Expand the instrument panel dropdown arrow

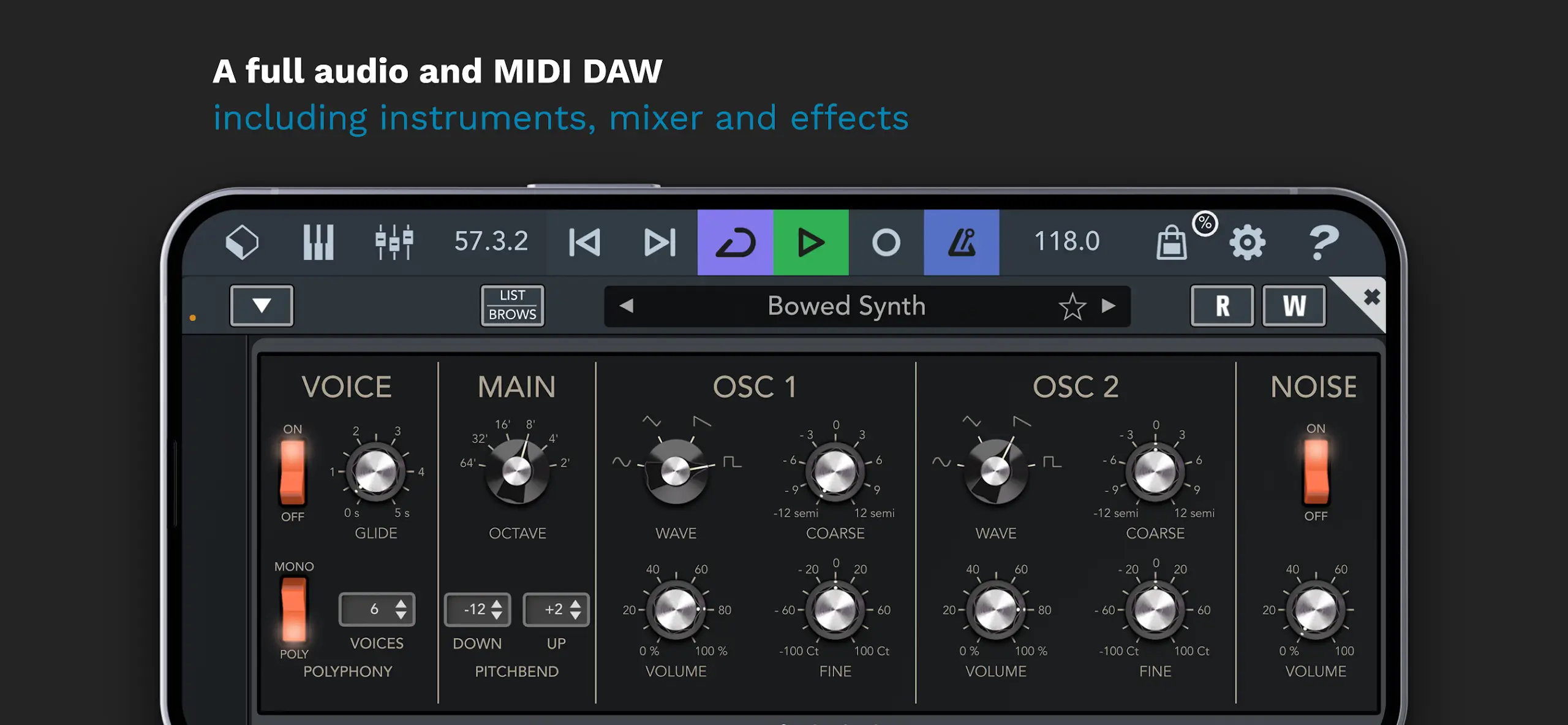pyautogui.click(x=261, y=305)
